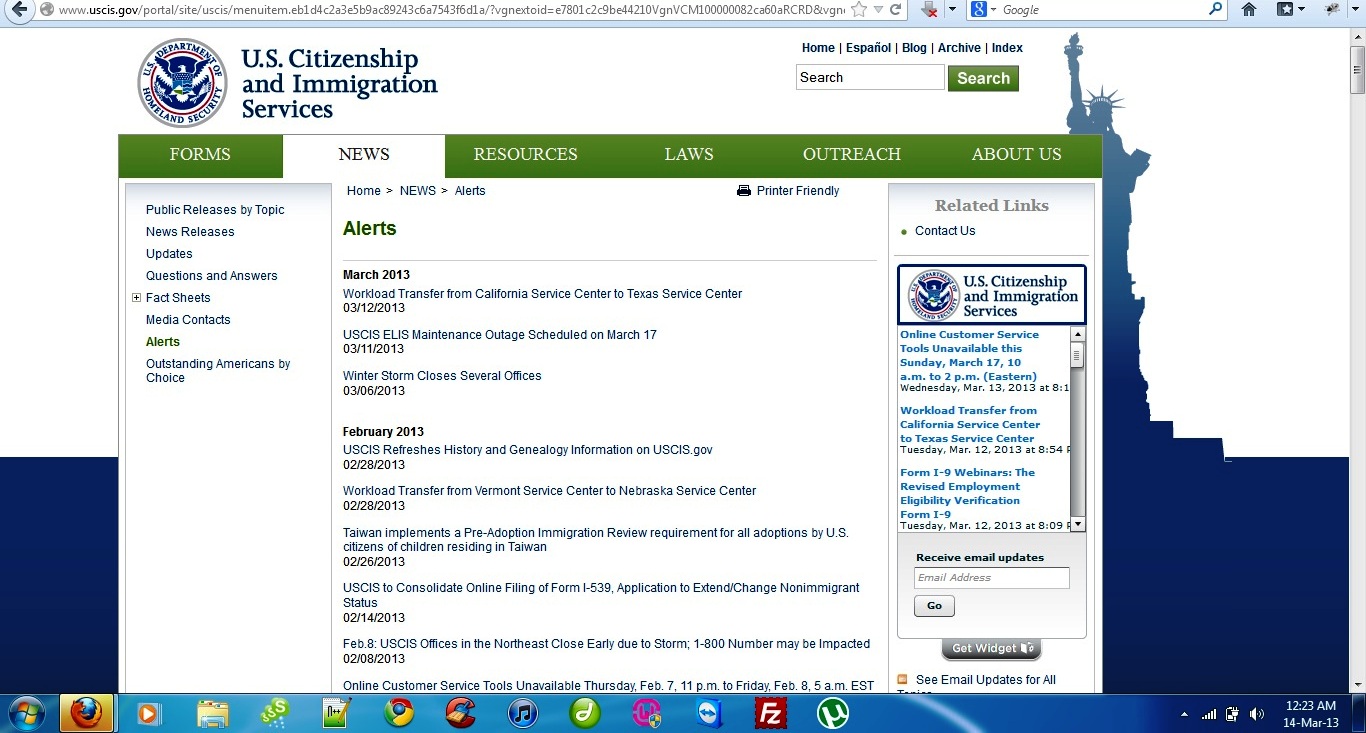1366x733 pixels.
Task: Click the download blocker icon with red X
Action: [x=929, y=10]
